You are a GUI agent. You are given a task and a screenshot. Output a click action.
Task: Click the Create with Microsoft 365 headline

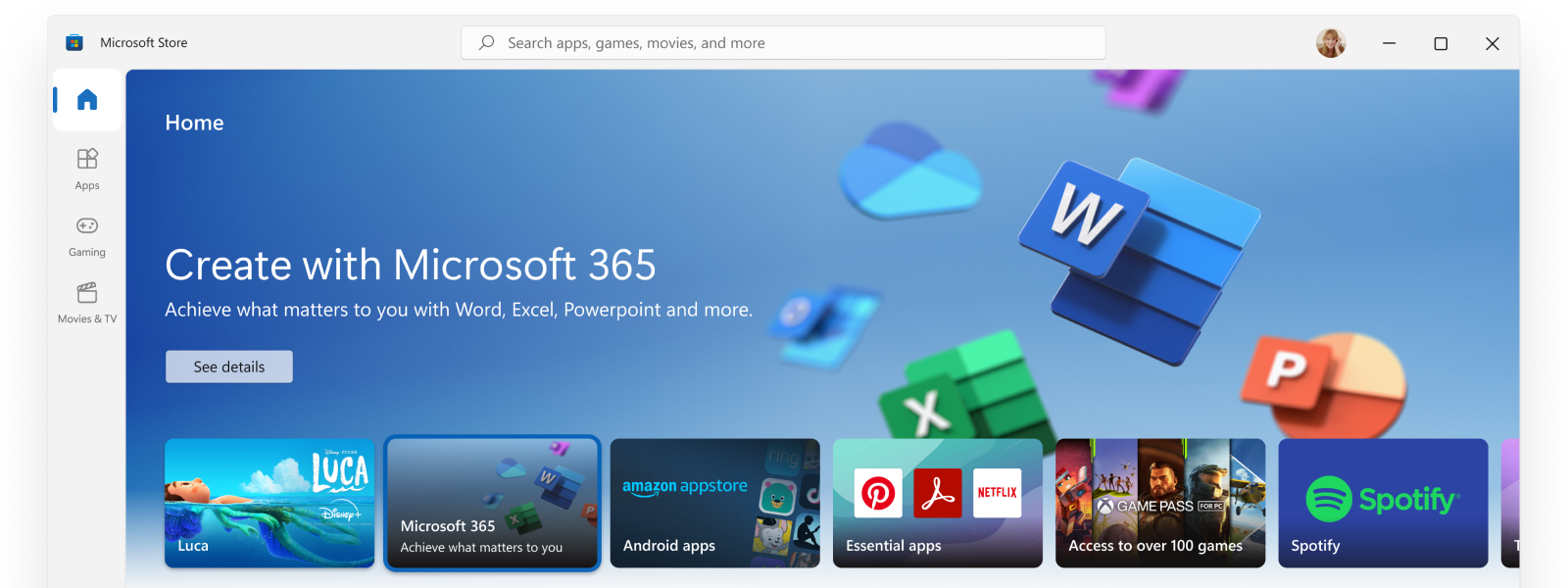pos(411,266)
